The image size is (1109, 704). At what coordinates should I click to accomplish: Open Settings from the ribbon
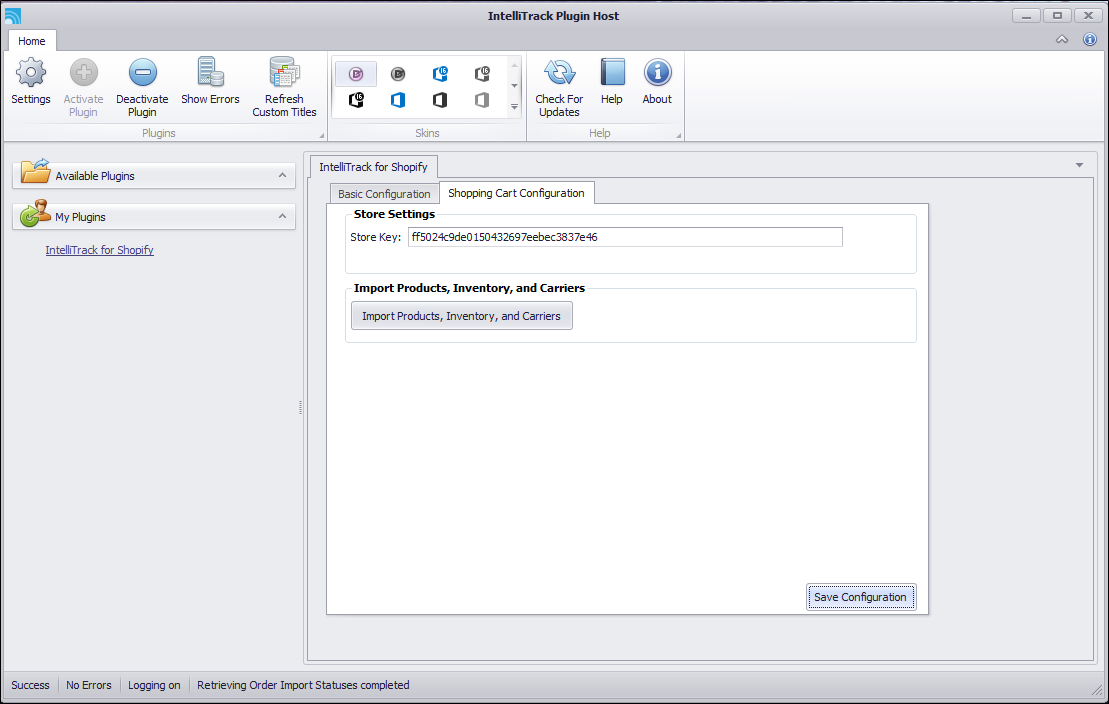(x=30, y=82)
